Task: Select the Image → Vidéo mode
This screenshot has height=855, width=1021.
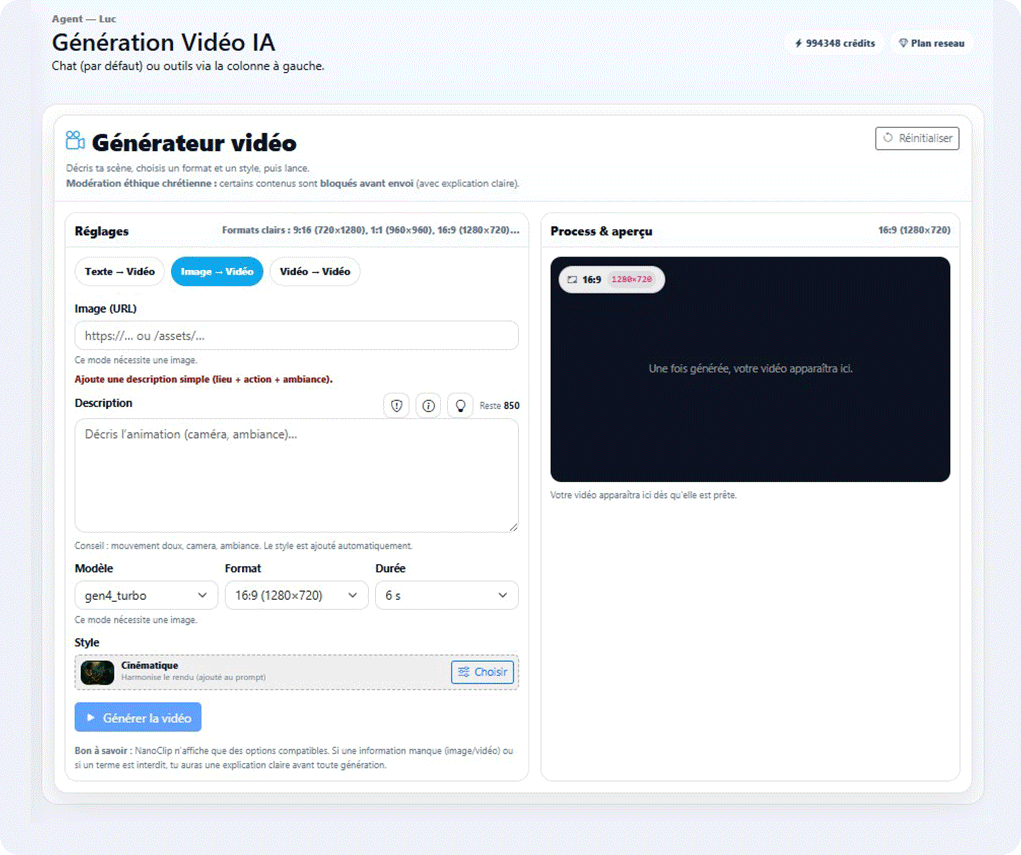Action: tap(217, 271)
